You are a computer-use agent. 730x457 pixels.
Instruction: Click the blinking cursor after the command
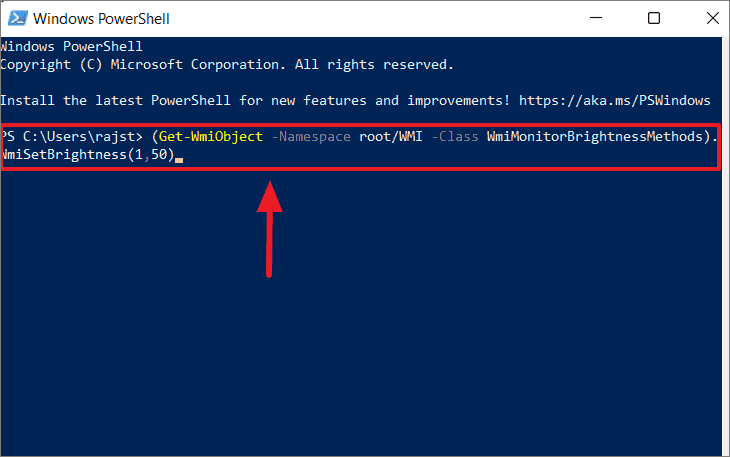coord(179,160)
